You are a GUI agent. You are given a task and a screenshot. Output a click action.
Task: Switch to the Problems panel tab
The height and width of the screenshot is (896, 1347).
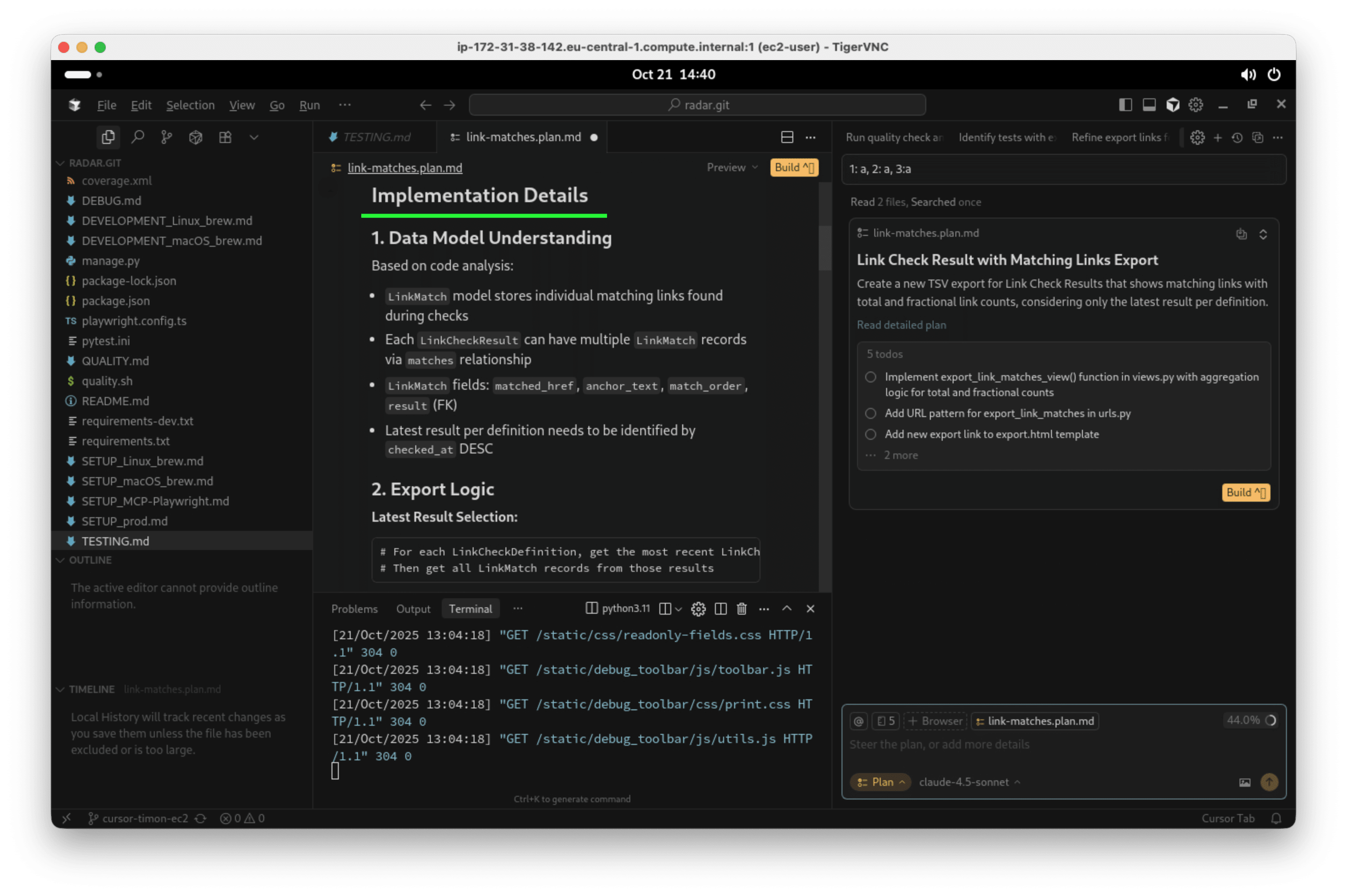coord(354,609)
